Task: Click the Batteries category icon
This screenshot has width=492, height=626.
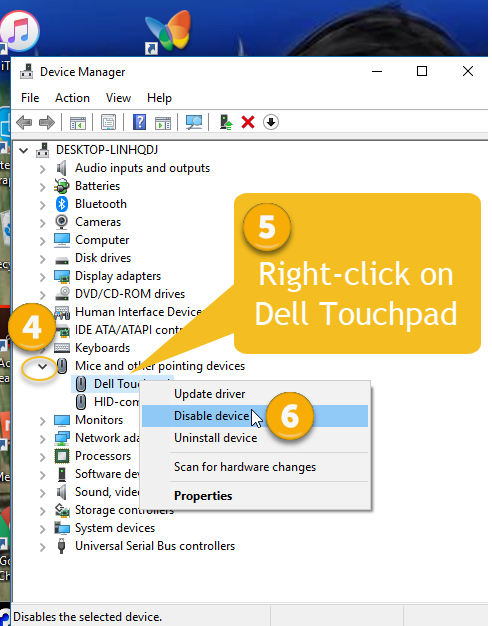Action: click(x=62, y=186)
